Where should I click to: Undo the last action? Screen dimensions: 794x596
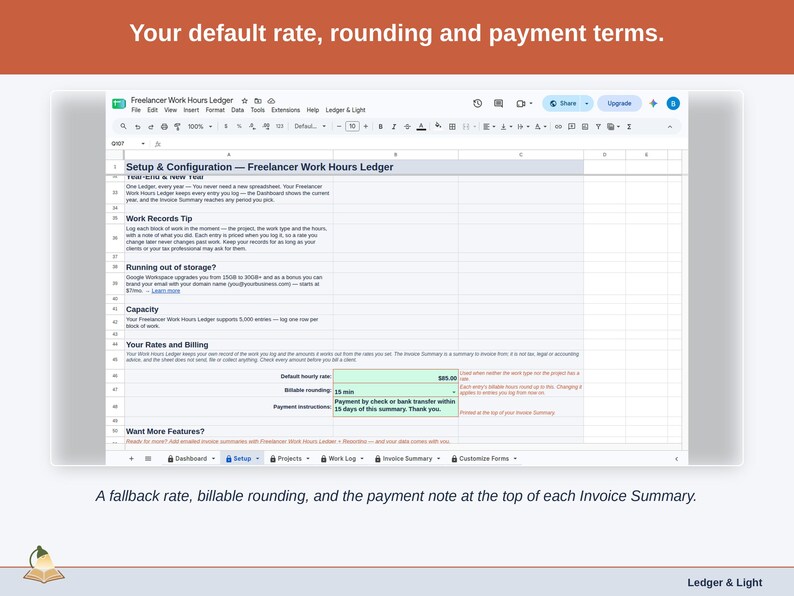coord(137,127)
